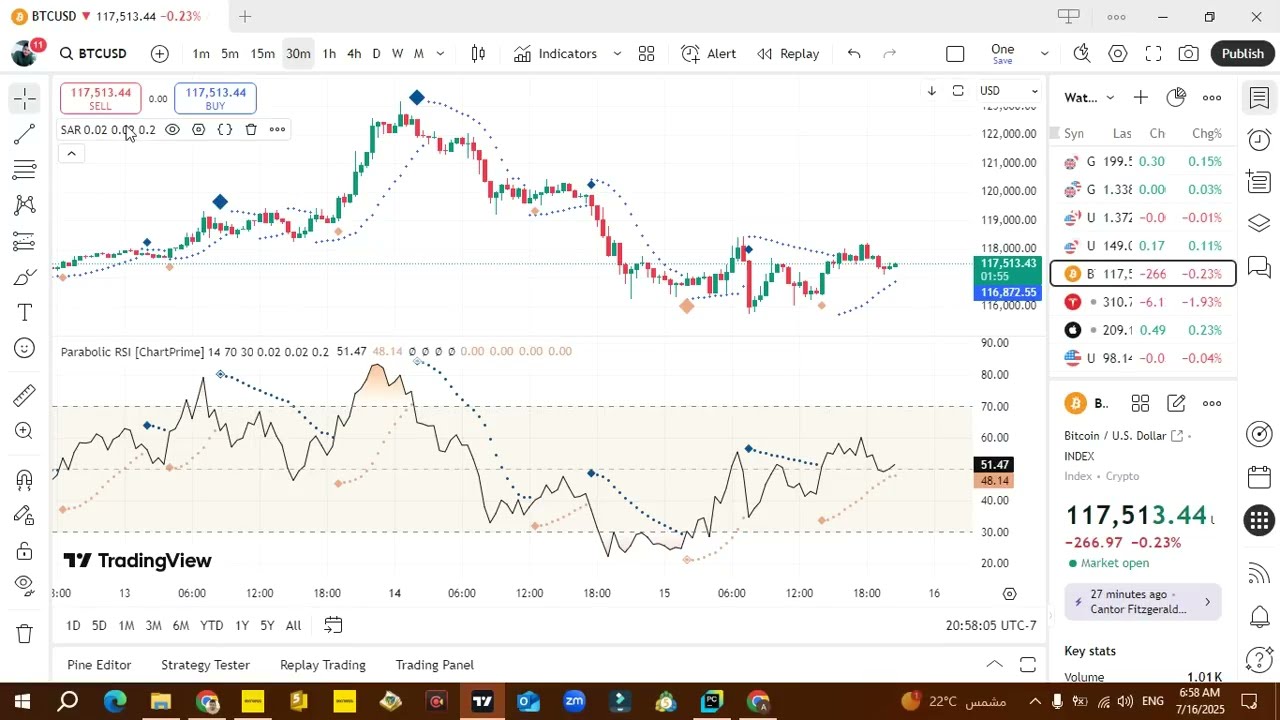
Task: Open the Calendar sidebar panel
Action: tap(1259, 477)
